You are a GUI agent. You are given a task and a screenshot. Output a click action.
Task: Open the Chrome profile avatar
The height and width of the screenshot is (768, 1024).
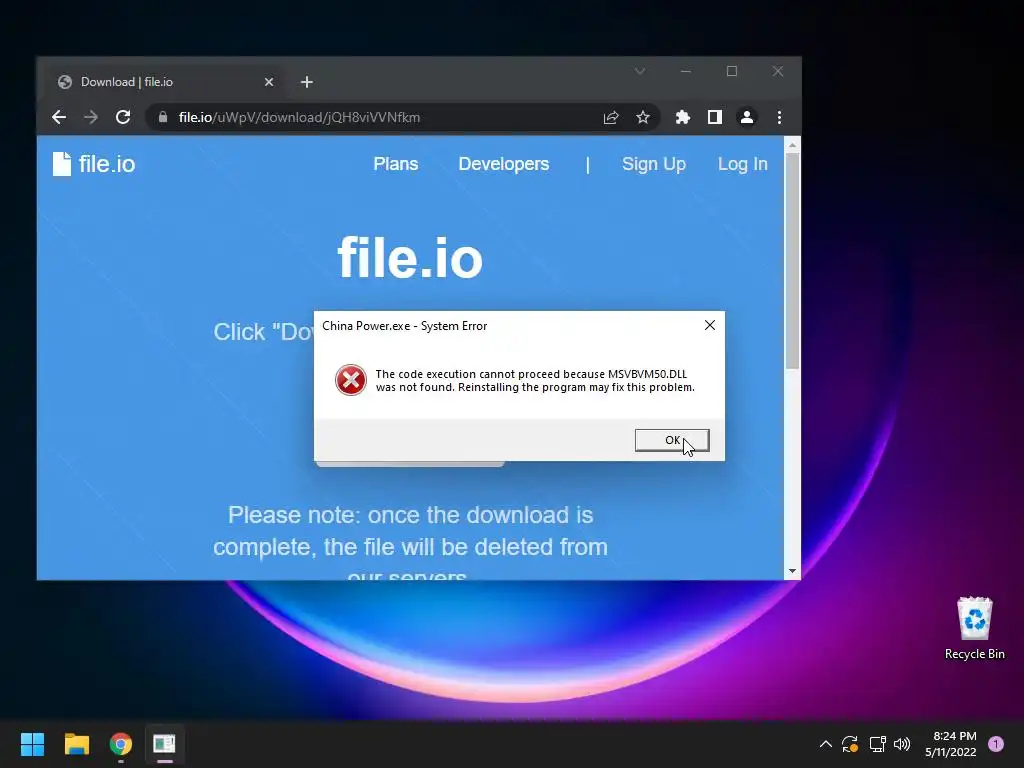point(746,118)
